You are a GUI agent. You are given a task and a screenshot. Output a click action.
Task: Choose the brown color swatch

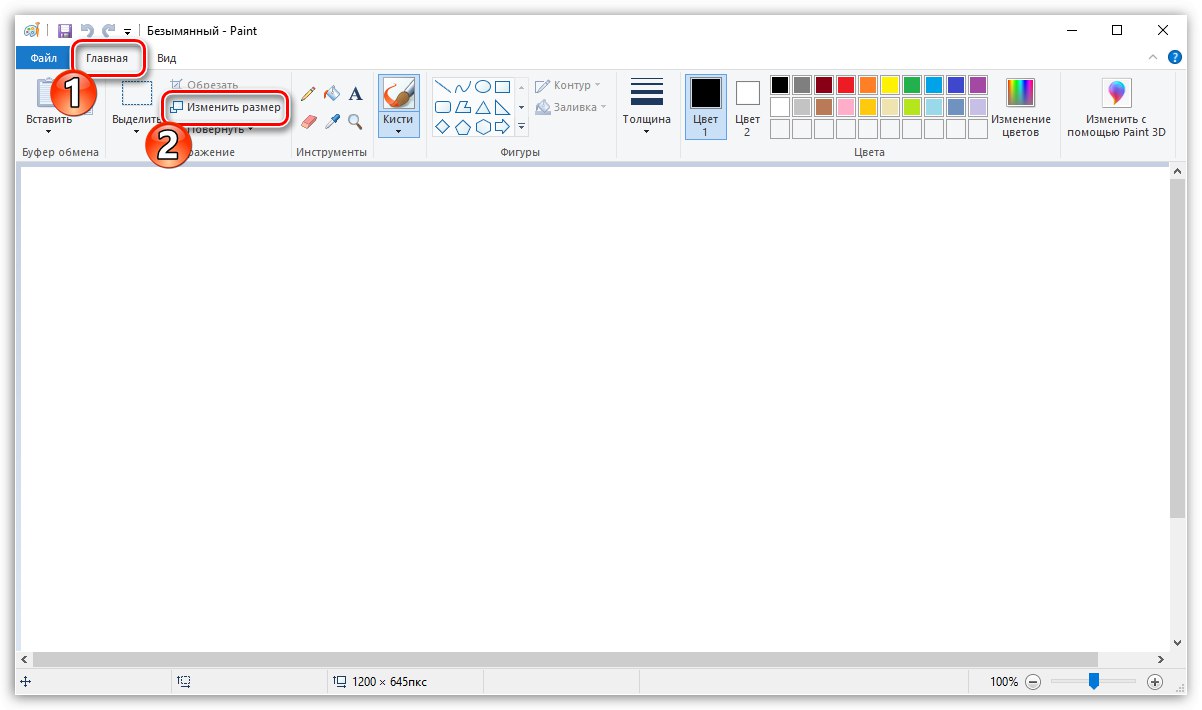click(823, 107)
